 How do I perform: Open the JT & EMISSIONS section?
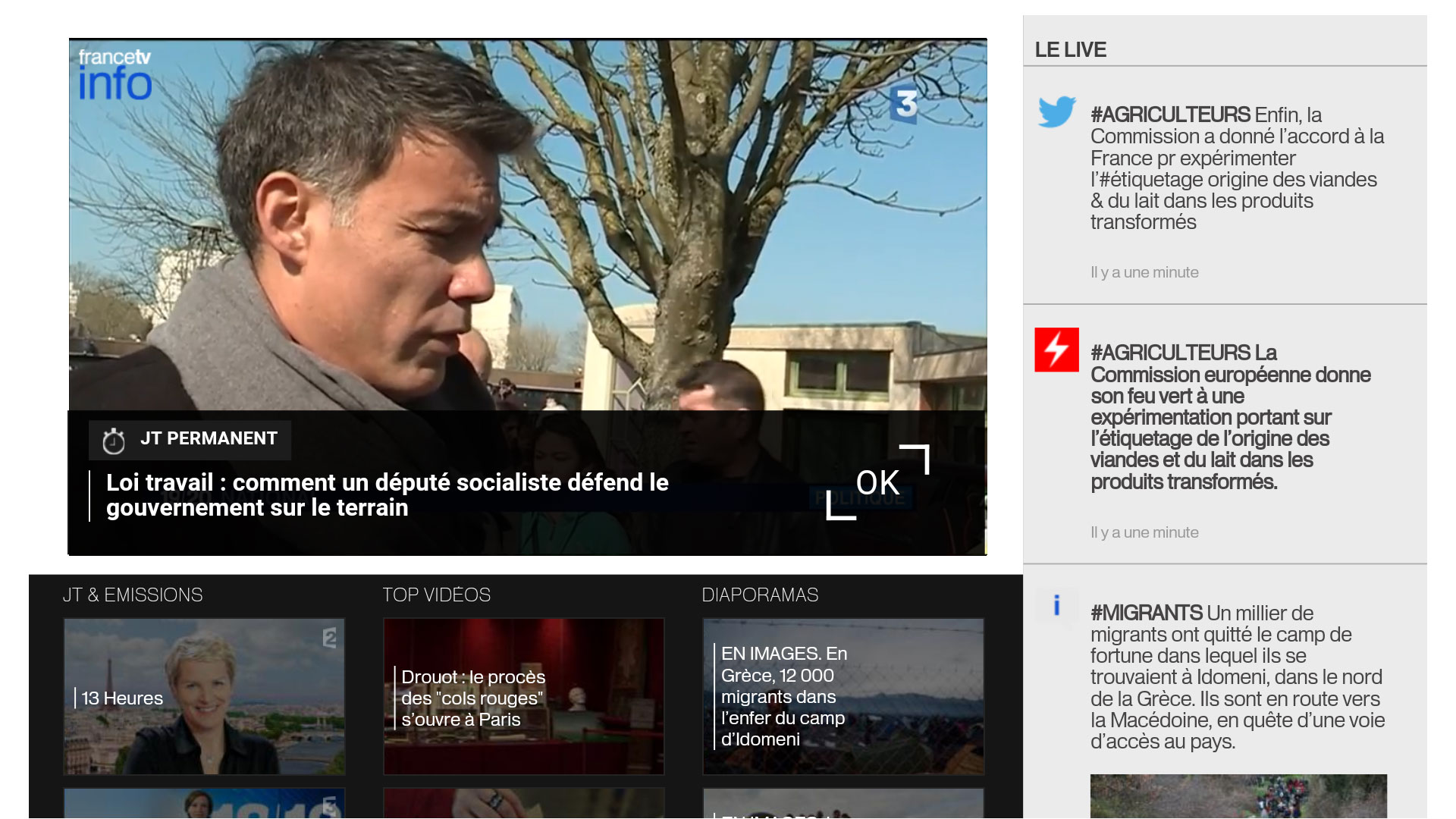pyautogui.click(x=133, y=595)
